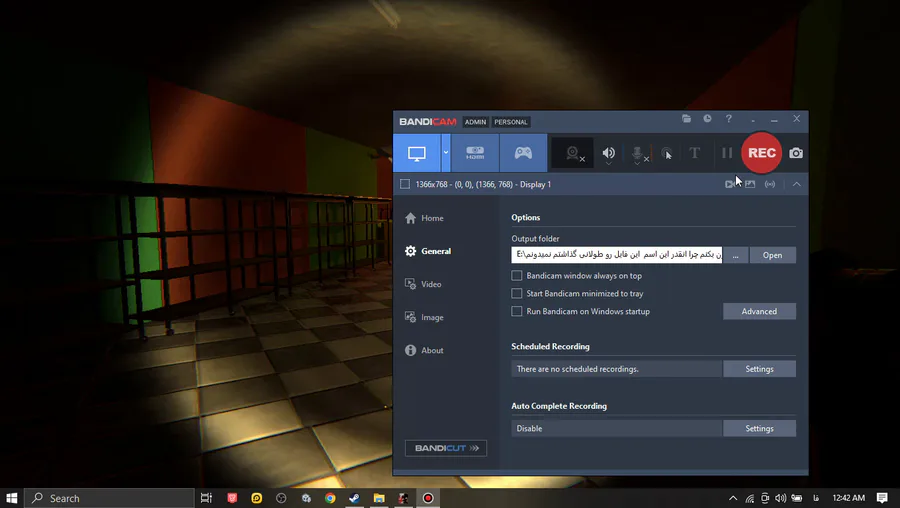Image resolution: width=900 pixels, height=508 pixels.
Task: Open screen recording mode dropdown arrow
Action: pos(445,153)
